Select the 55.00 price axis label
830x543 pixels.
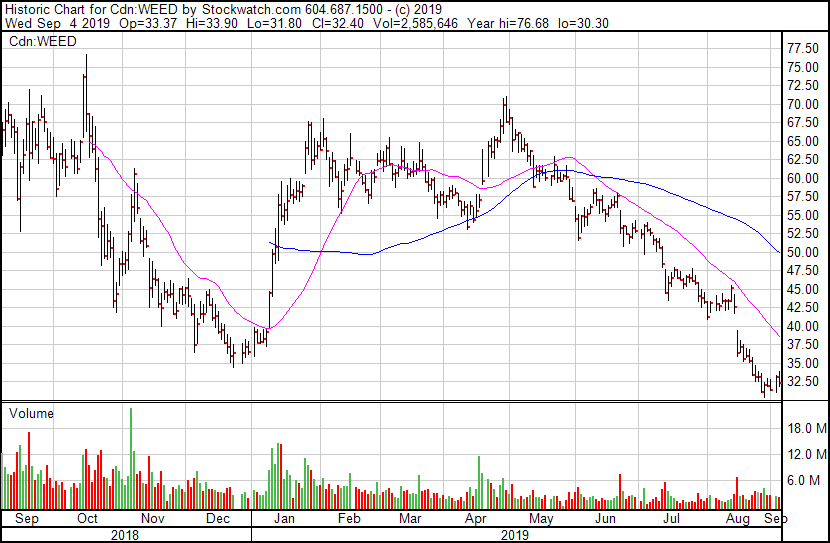click(803, 215)
